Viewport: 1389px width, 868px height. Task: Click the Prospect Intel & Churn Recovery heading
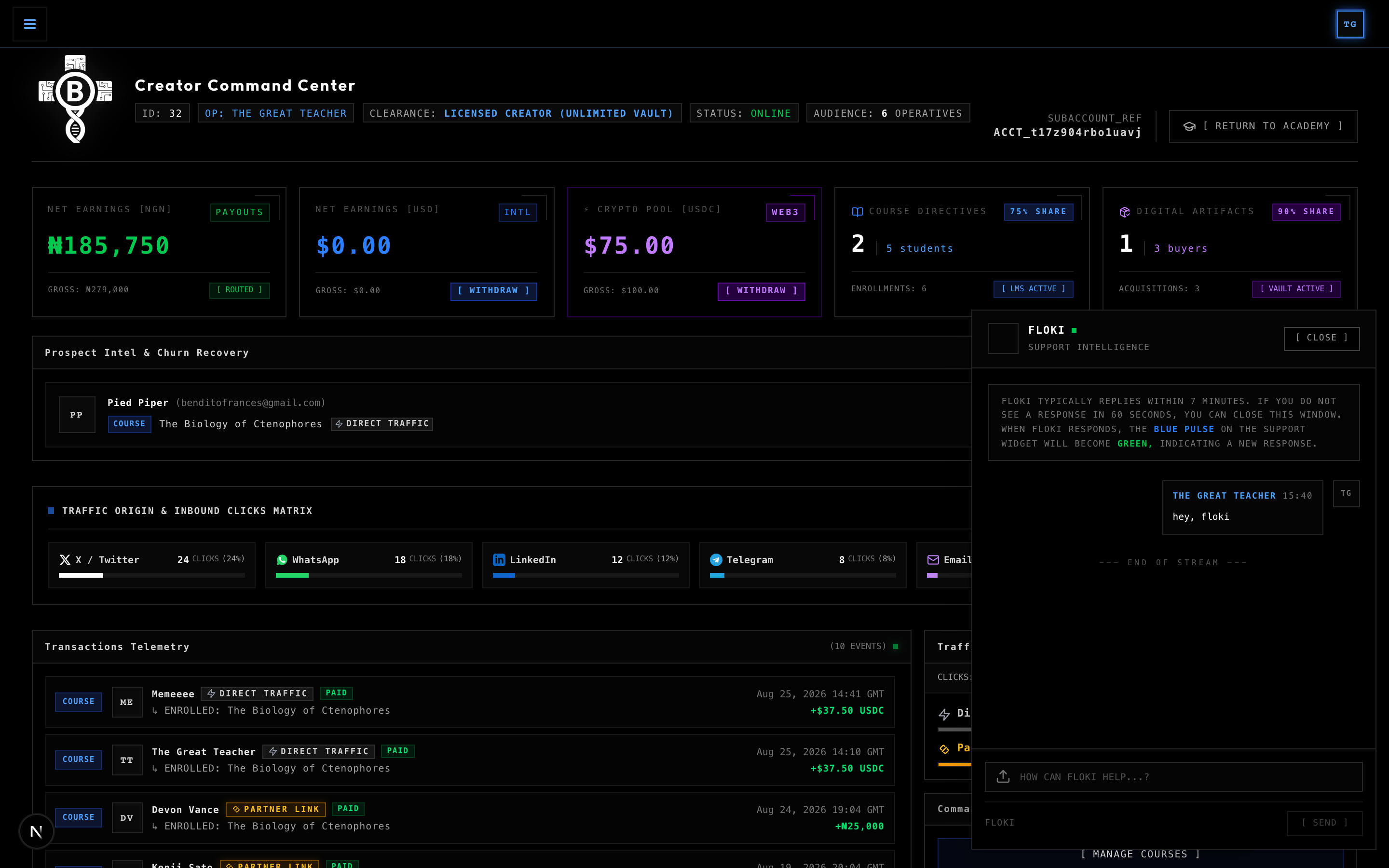click(x=147, y=353)
